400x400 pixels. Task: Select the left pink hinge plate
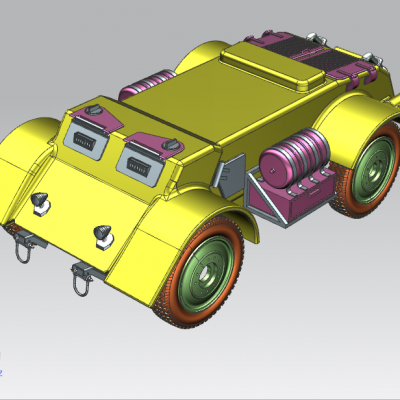tap(96, 119)
